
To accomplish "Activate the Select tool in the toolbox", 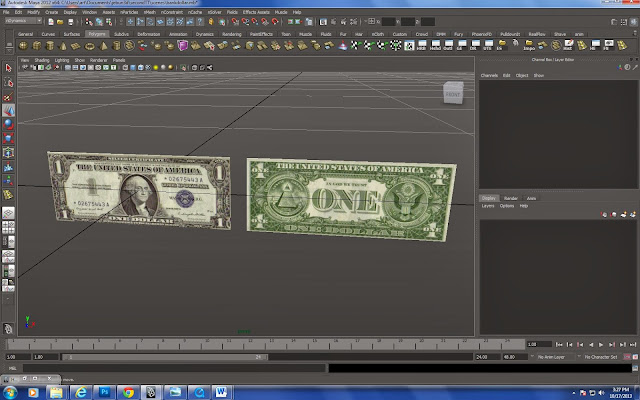I will click(x=8, y=68).
